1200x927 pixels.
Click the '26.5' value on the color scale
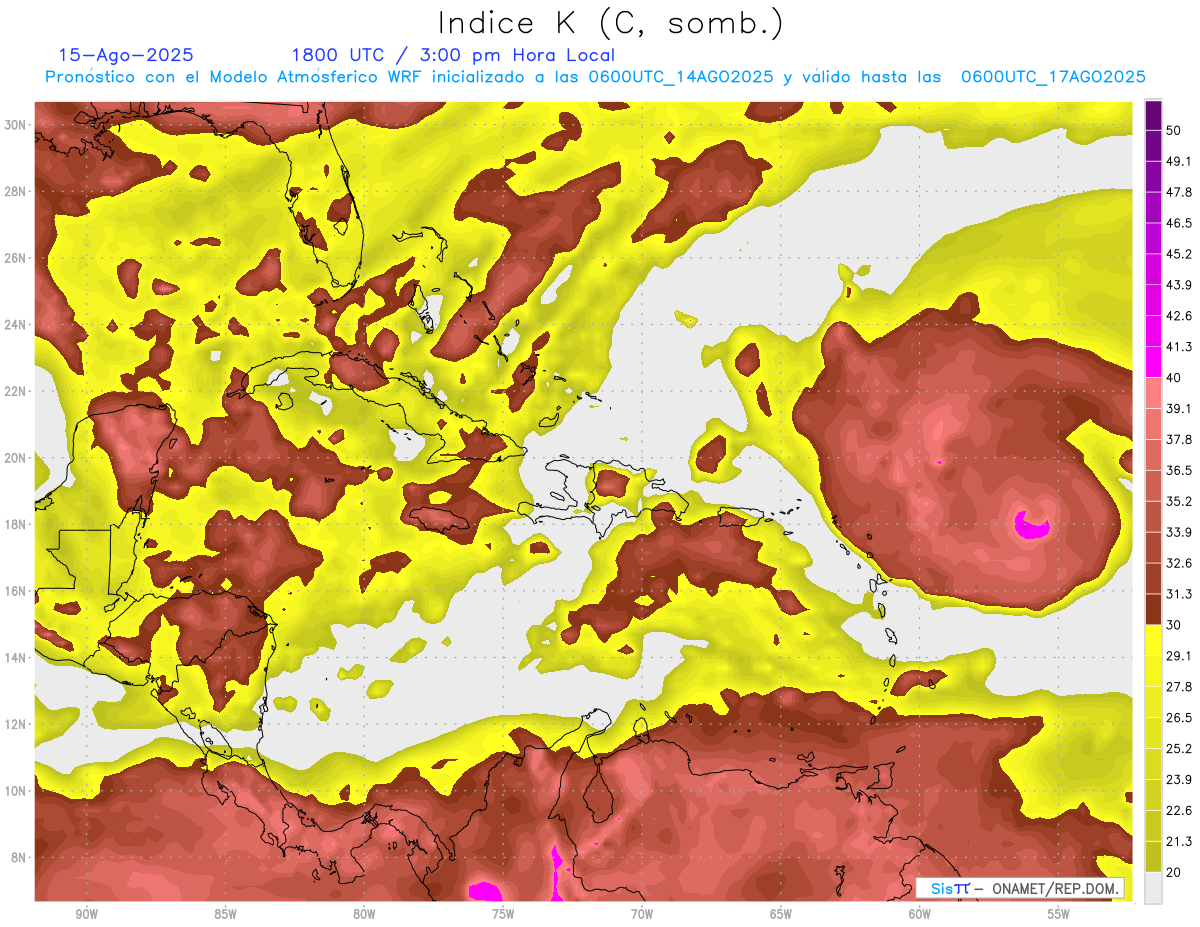pyautogui.click(x=1178, y=718)
